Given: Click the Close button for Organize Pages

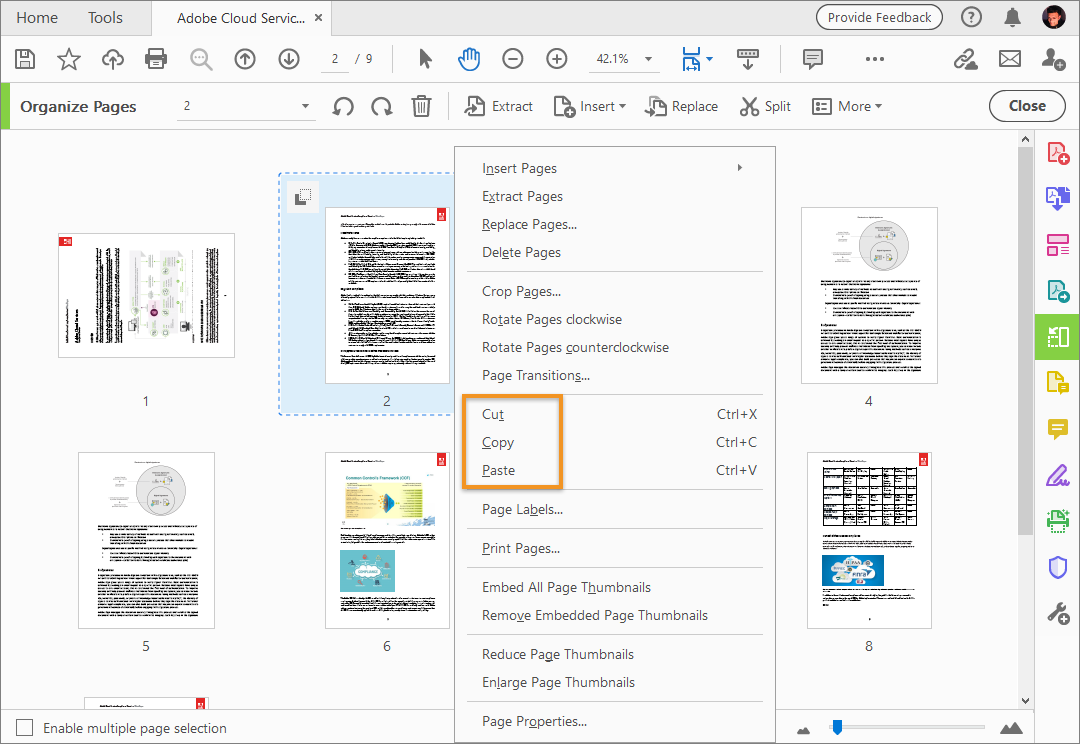Looking at the screenshot, I should (1027, 105).
